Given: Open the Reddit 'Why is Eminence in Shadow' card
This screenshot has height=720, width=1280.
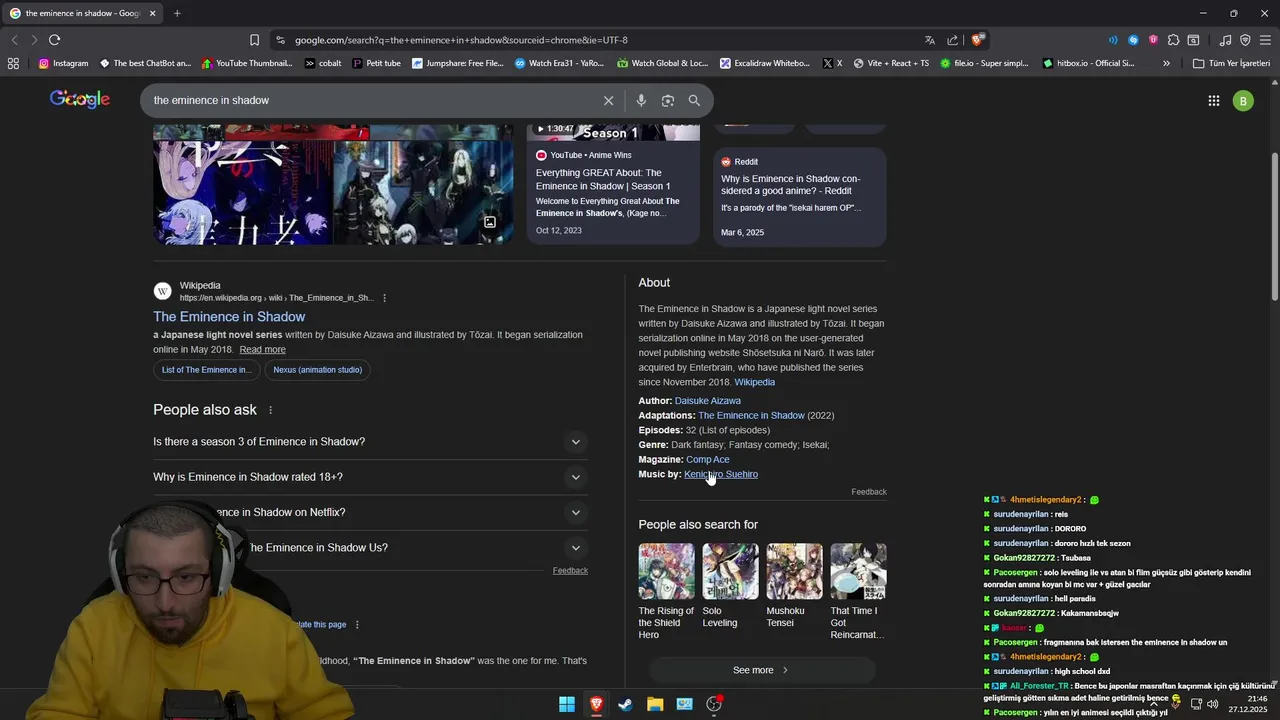Looking at the screenshot, I should [799, 197].
